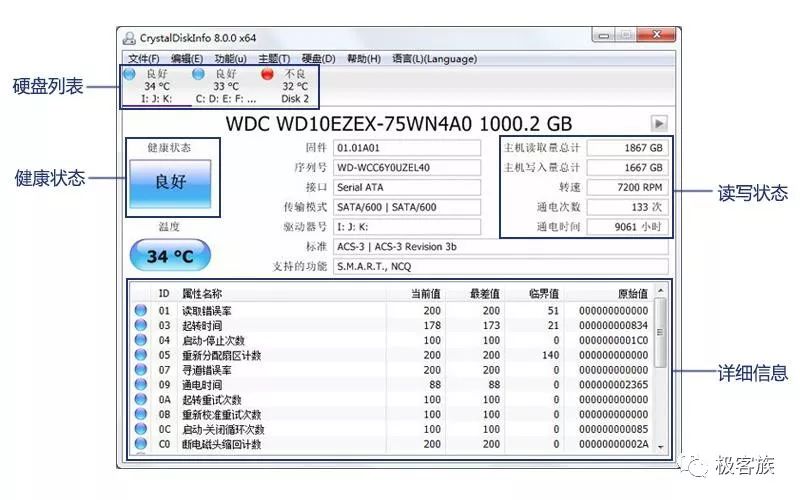Open the 文件(F) menu
Viewport: 800px width, 500px height.
143,59
